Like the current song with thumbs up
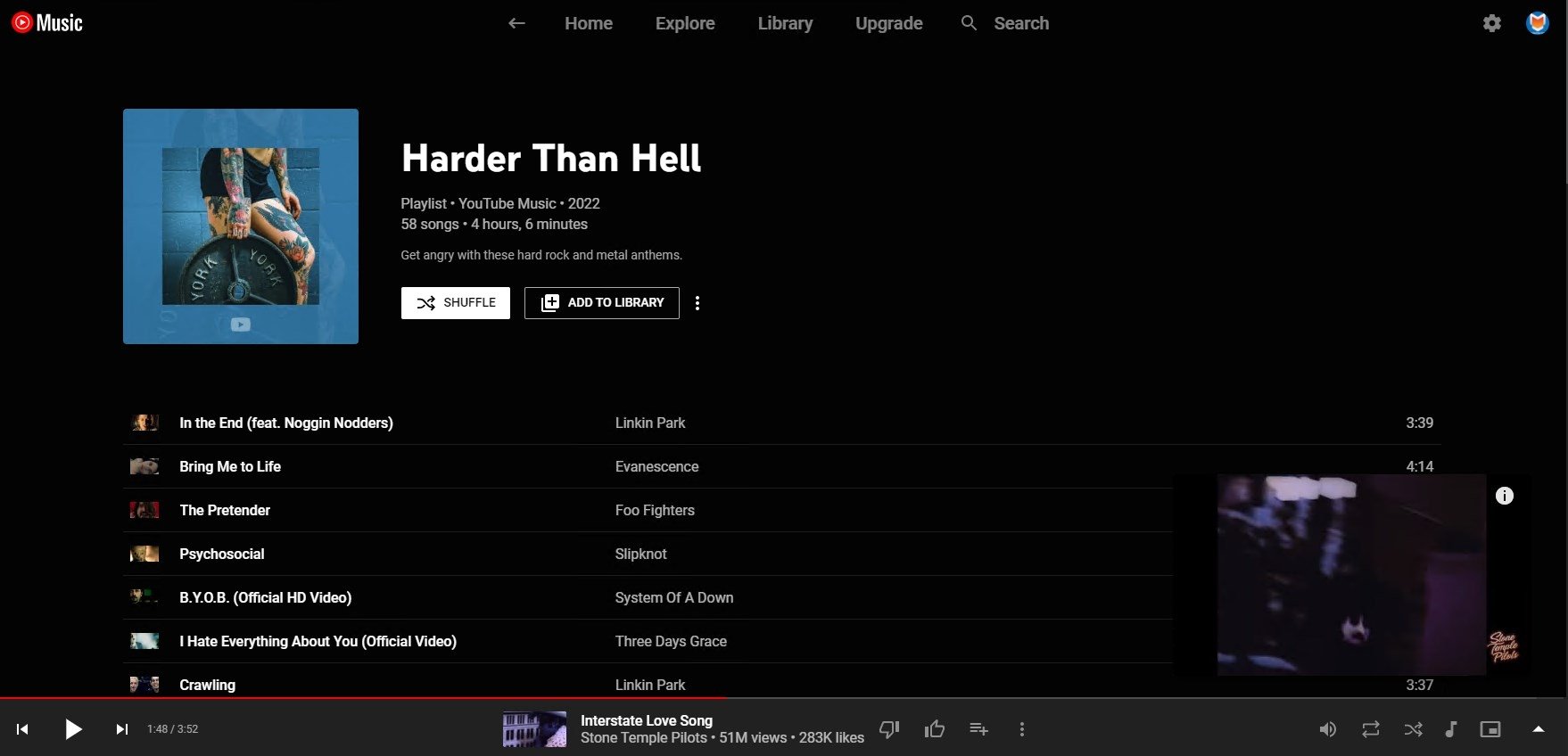The width and height of the screenshot is (1568, 756). 935,729
